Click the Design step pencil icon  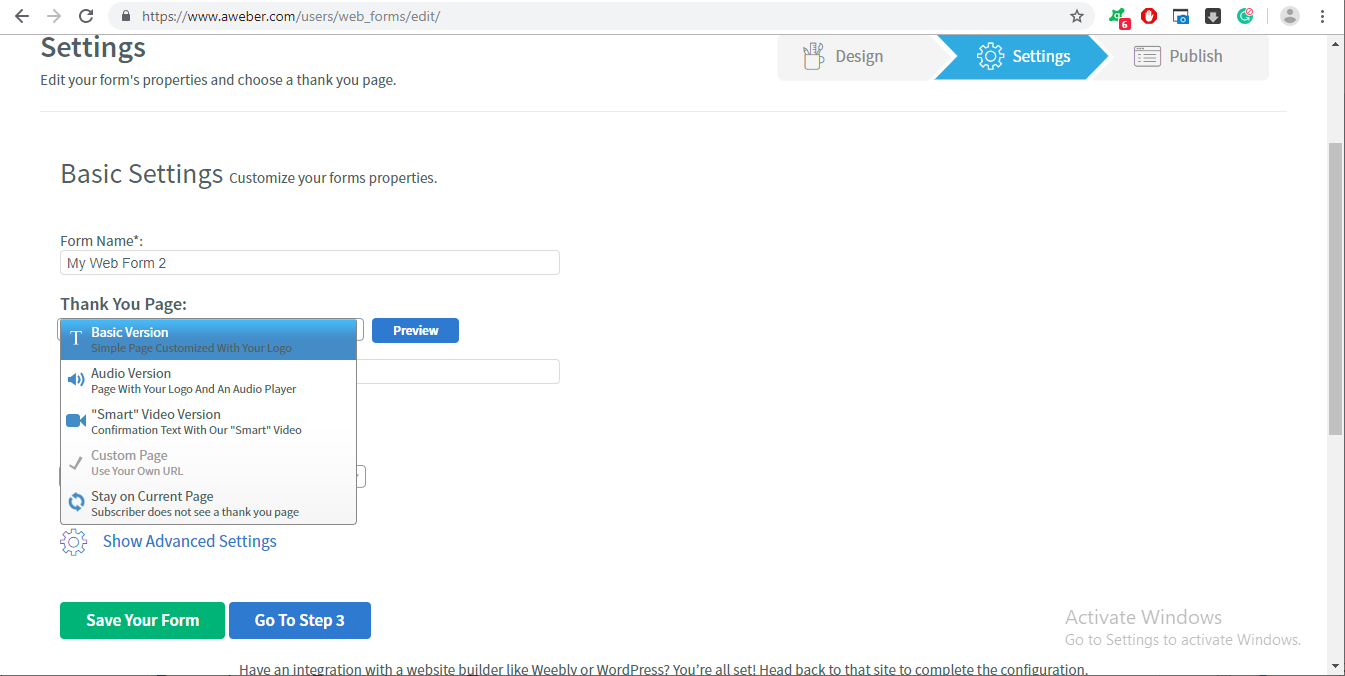click(x=813, y=56)
